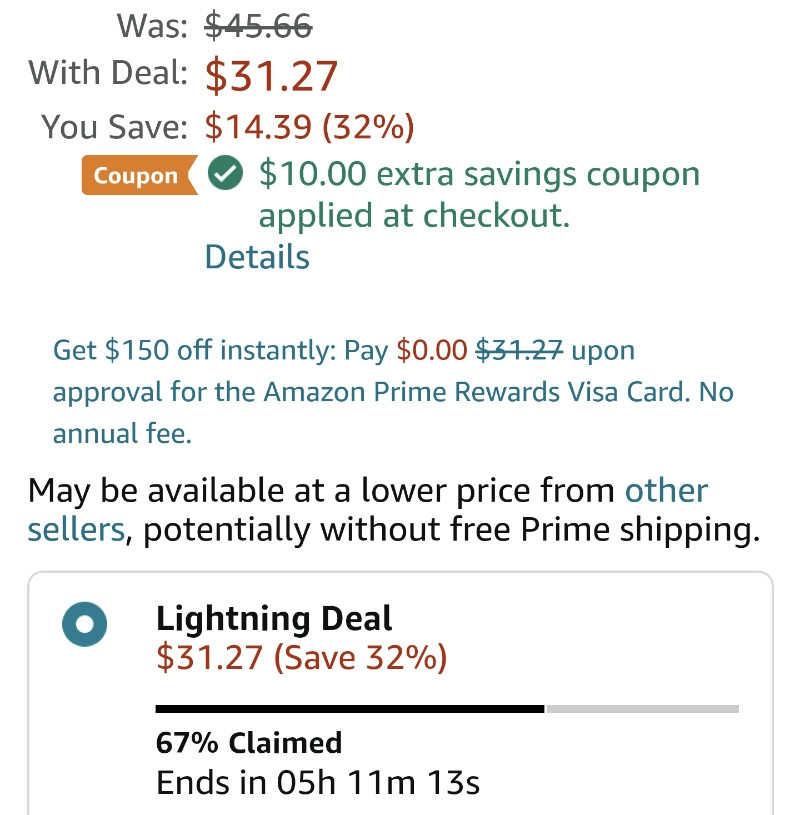Click the '$14.39 (32%)' savings amount

click(309, 126)
